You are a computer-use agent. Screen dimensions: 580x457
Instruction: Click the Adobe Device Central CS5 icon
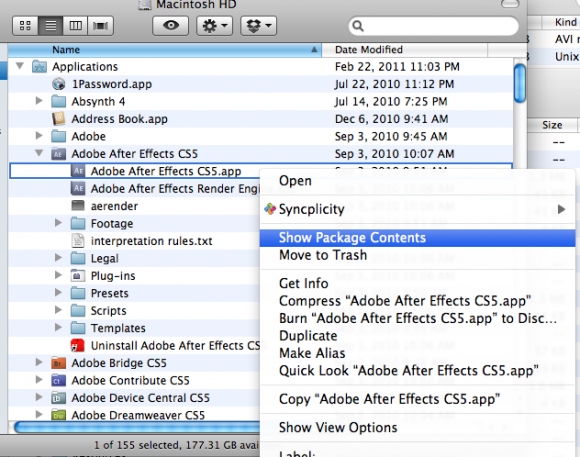pyautogui.click(x=58, y=398)
